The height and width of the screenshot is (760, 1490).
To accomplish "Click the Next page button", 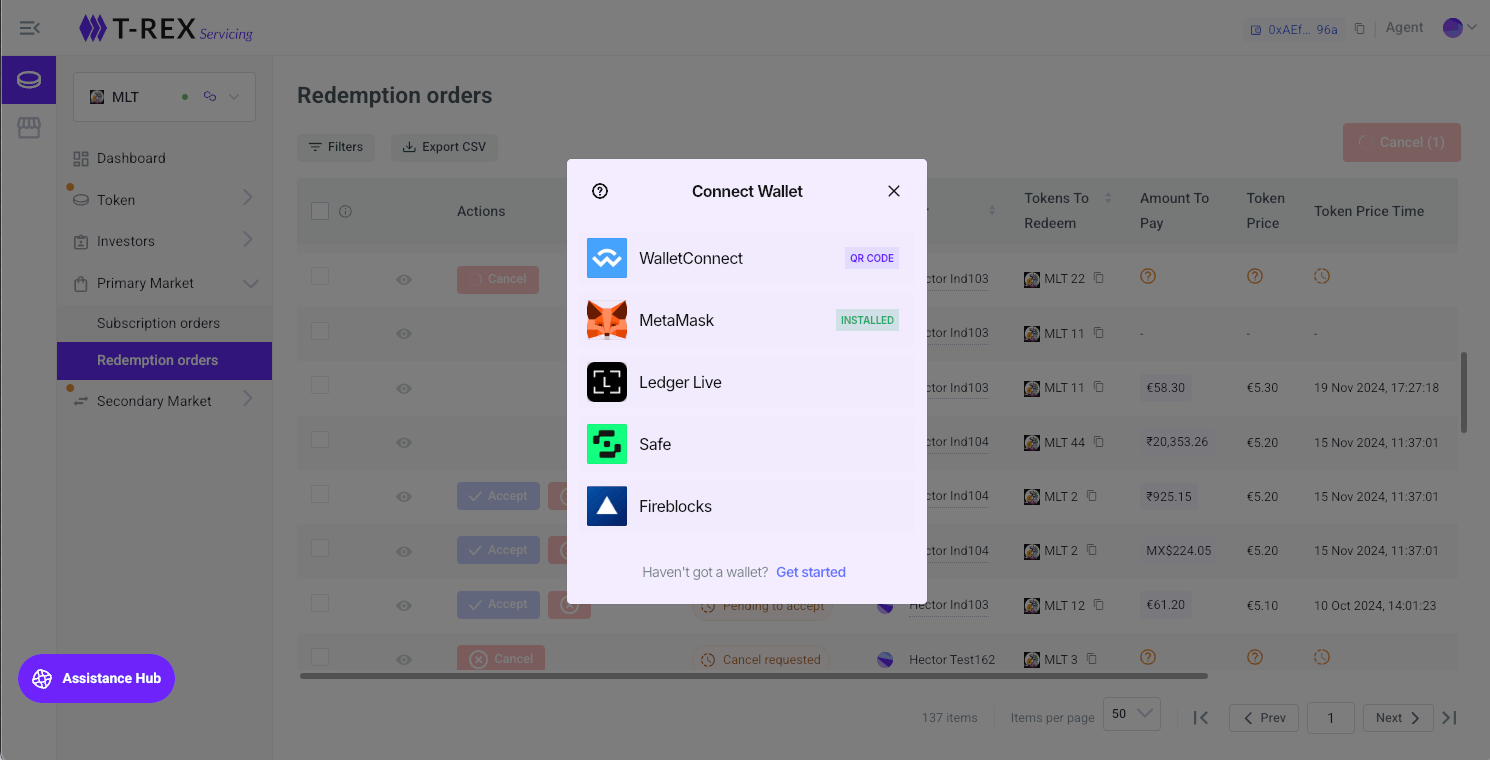I will [1398, 718].
